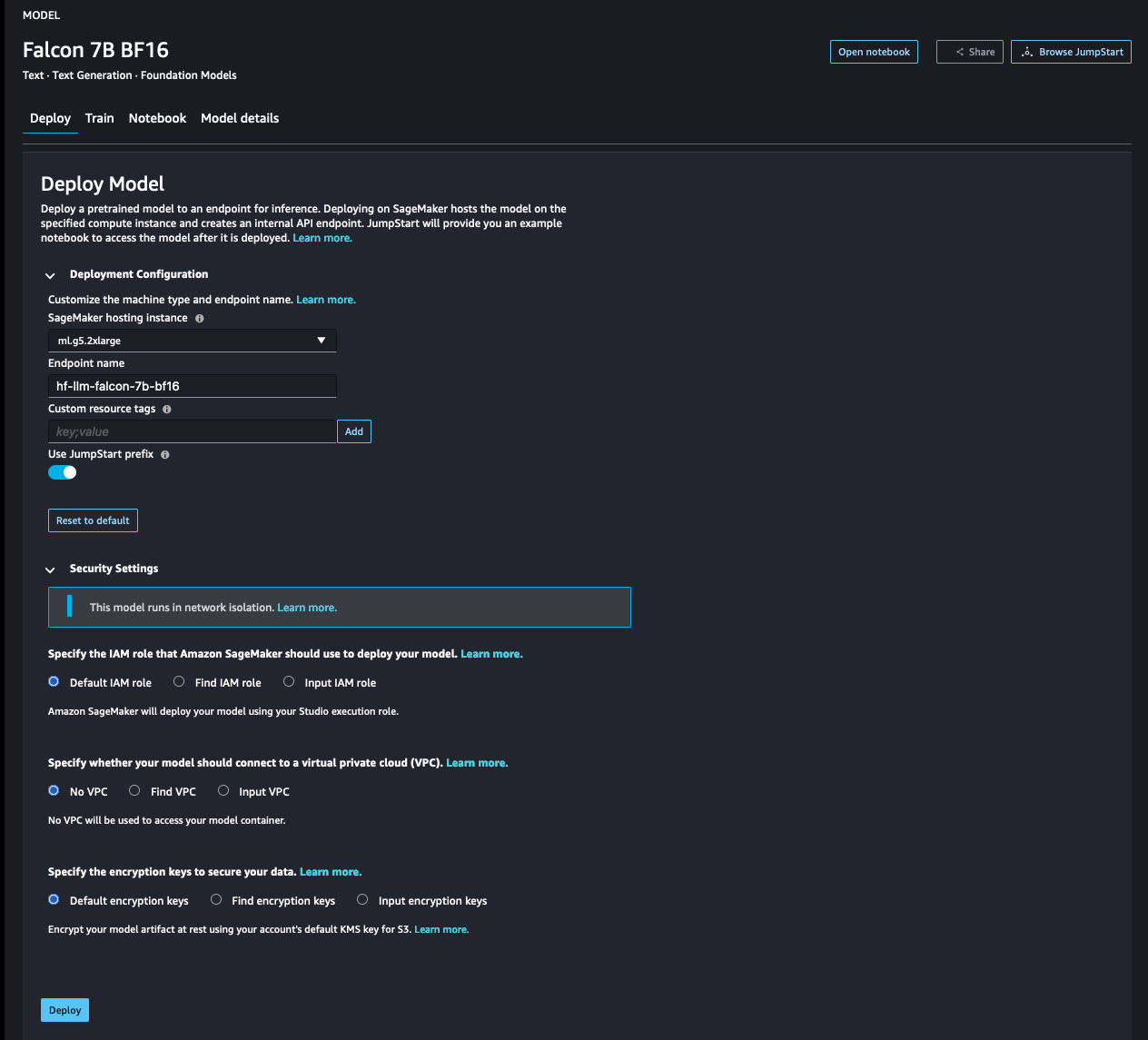Select Find IAM role option
This screenshot has width=1148, height=1040.
click(x=179, y=681)
